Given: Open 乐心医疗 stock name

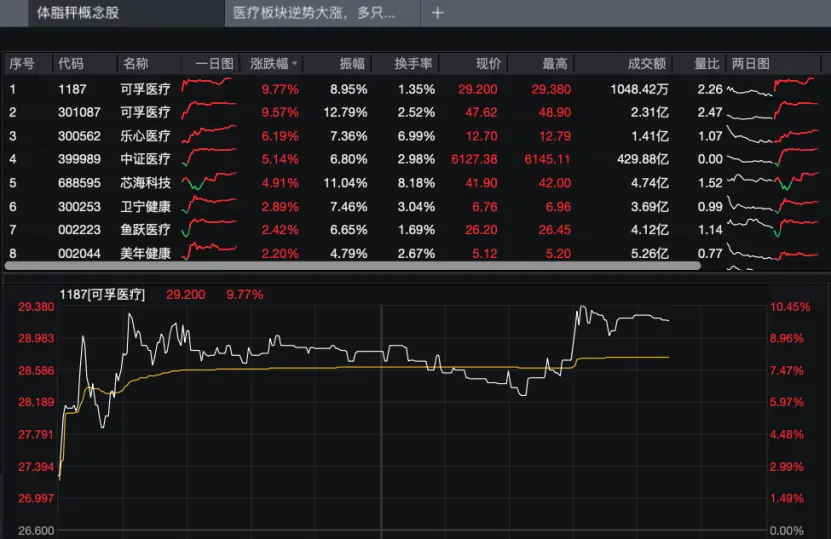Looking at the screenshot, I should coord(145,136).
